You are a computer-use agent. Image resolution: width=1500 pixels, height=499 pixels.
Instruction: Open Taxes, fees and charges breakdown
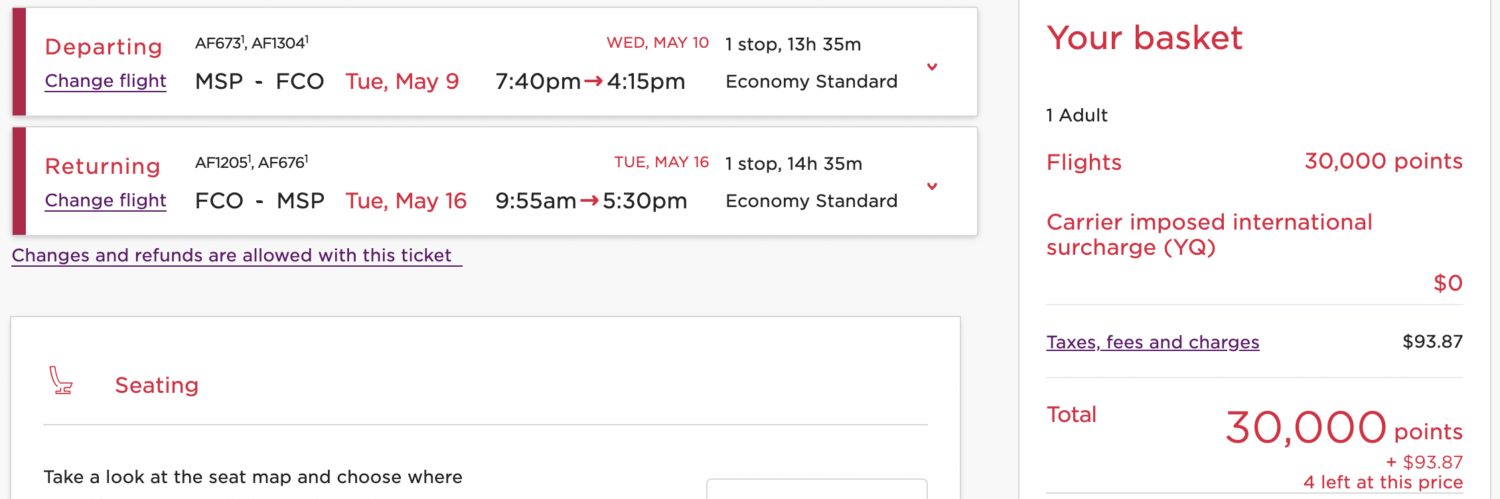1152,342
